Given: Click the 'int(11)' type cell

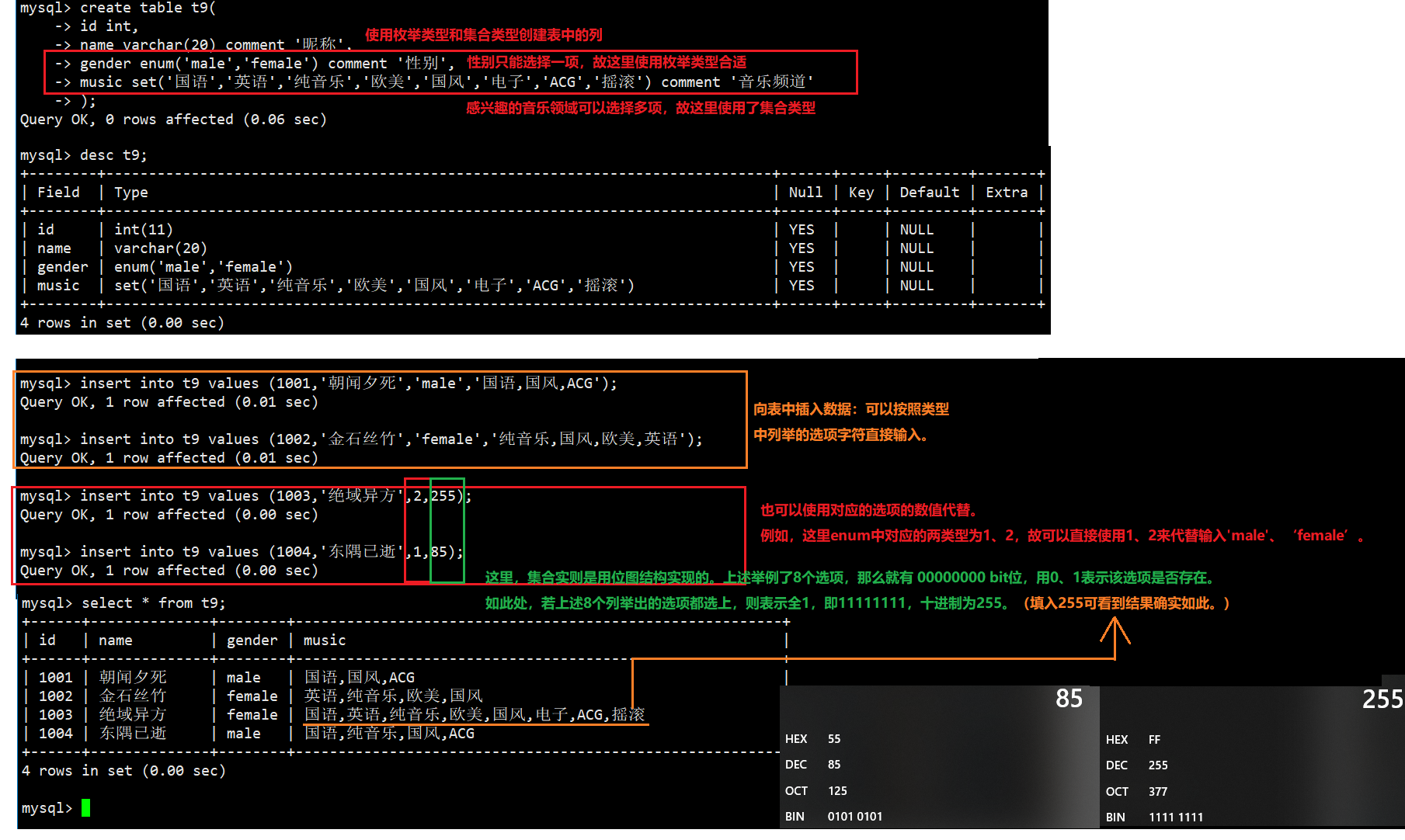Looking at the screenshot, I should coord(144,230).
